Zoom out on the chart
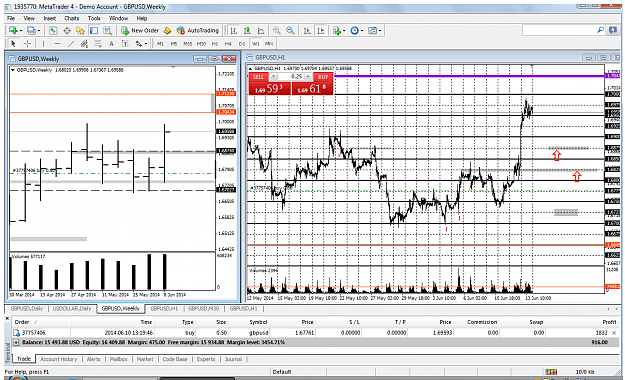The width and height of the screenshot is (625, 380). coord(290,31)
